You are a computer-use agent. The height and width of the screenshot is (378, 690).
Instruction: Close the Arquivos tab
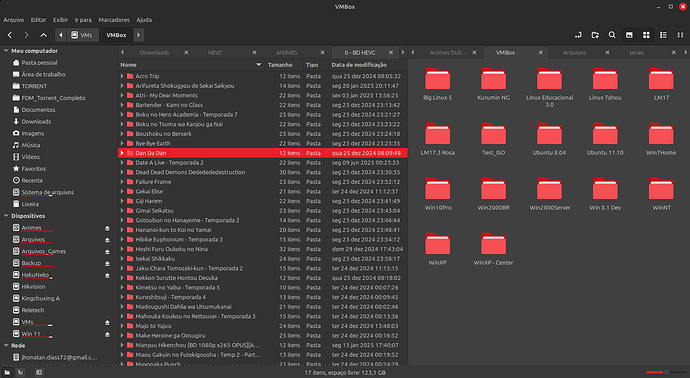607,52
